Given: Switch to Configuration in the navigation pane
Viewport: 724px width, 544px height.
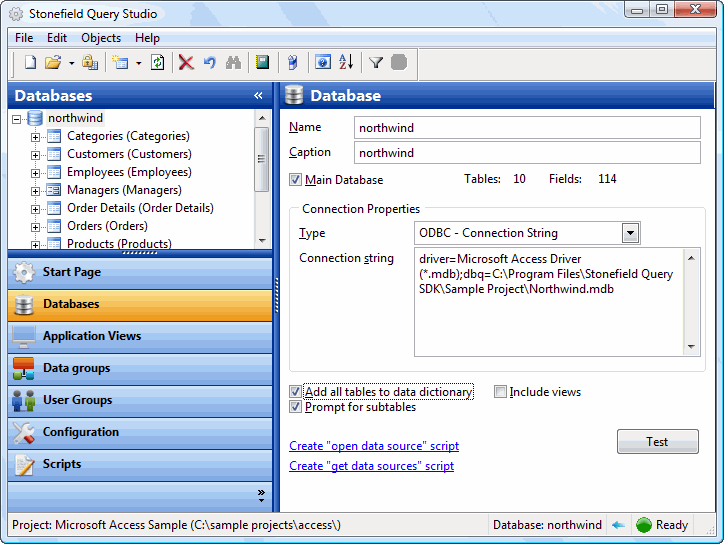Looking at the screenshot, I should click(x=80, y=432).
